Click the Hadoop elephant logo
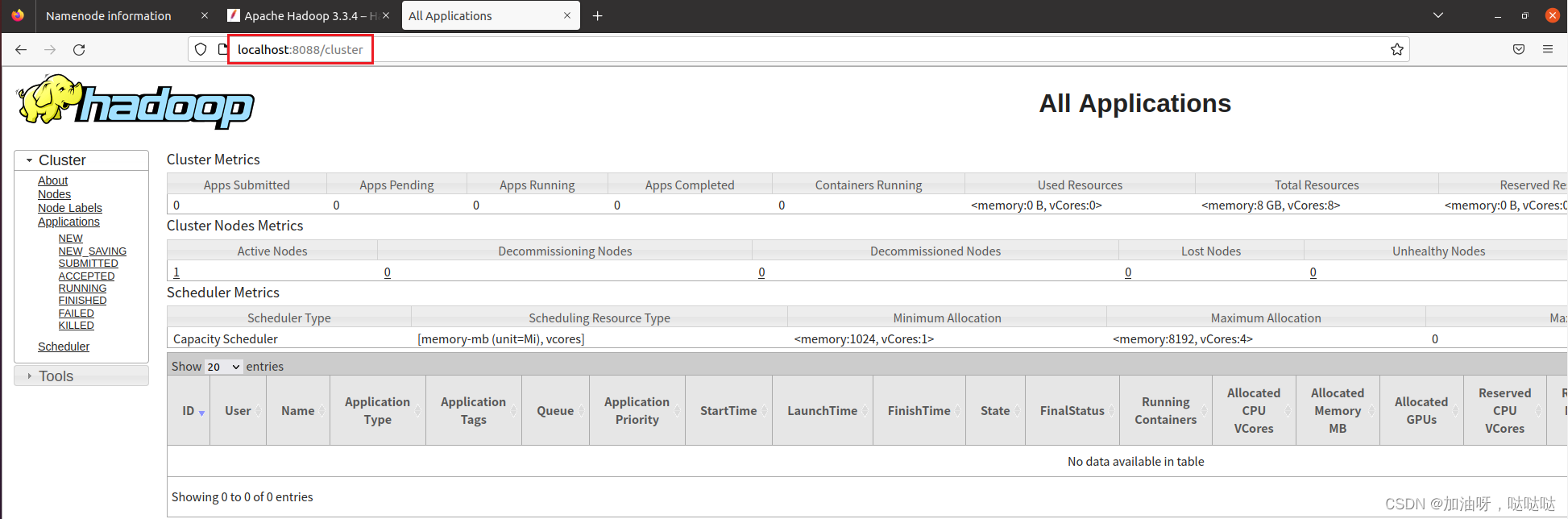Screen dimensions: 1568x519 [x=135, y=102]
